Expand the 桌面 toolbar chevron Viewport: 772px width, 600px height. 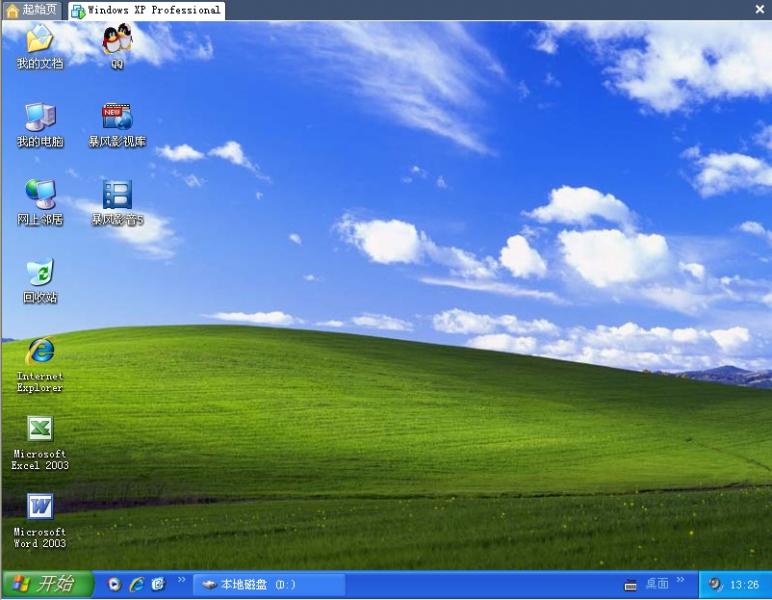coord(681,580)
